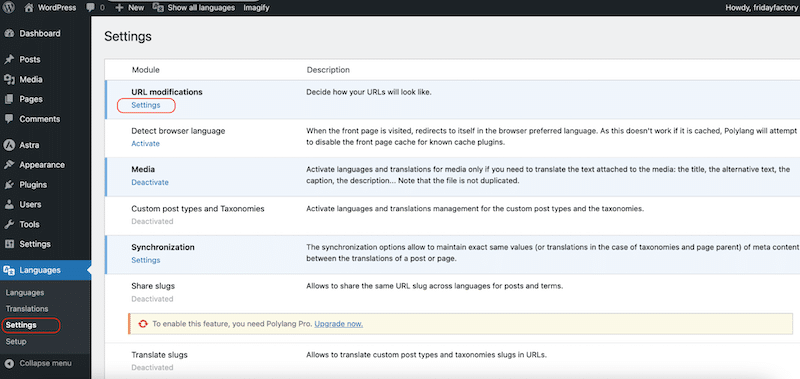Click the WordPress logo icon in admin bar
The width and height of the screenshot is (800, 379).
tap(9, 7)
